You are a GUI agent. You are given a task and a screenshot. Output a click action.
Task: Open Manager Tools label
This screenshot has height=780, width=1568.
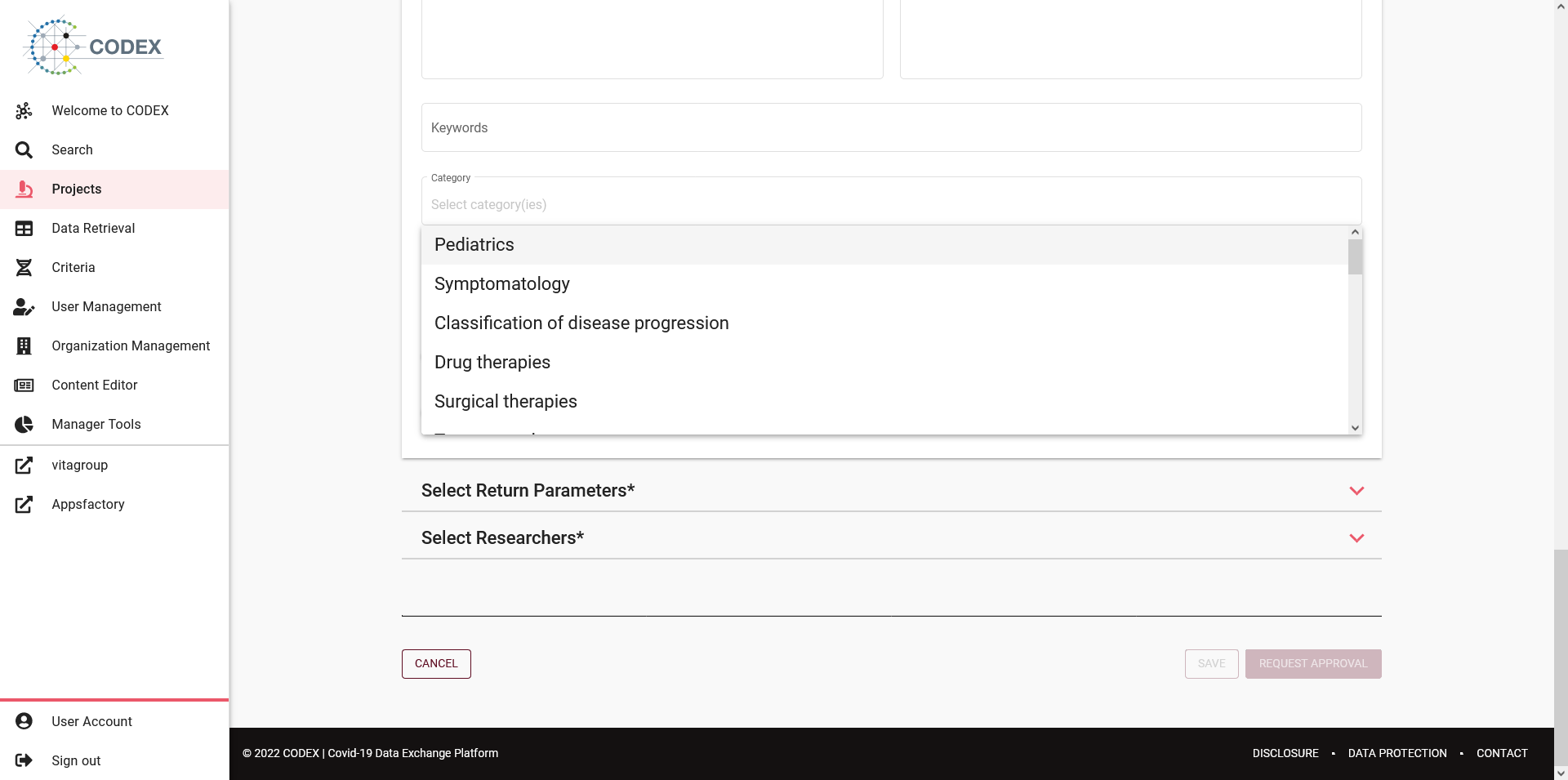[x=96, y=424]
